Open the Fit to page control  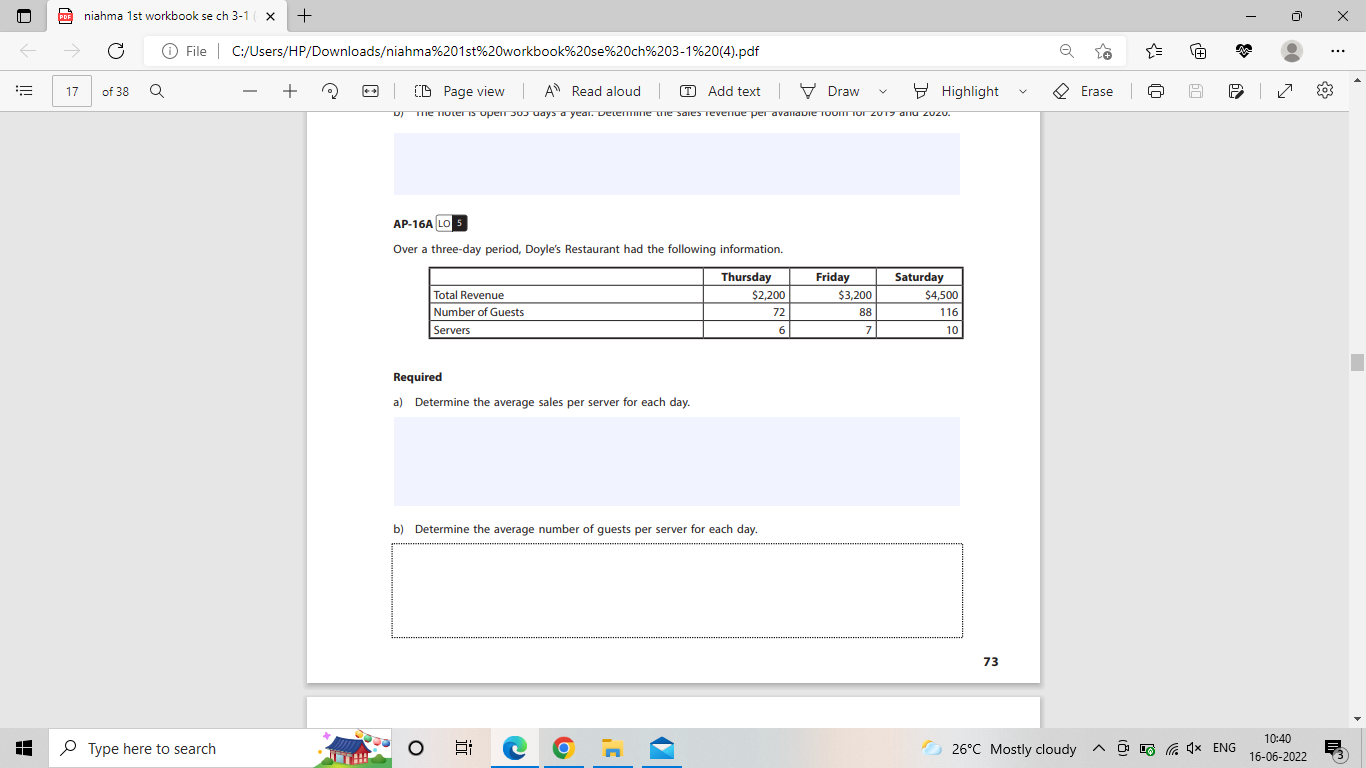point(369,91)
